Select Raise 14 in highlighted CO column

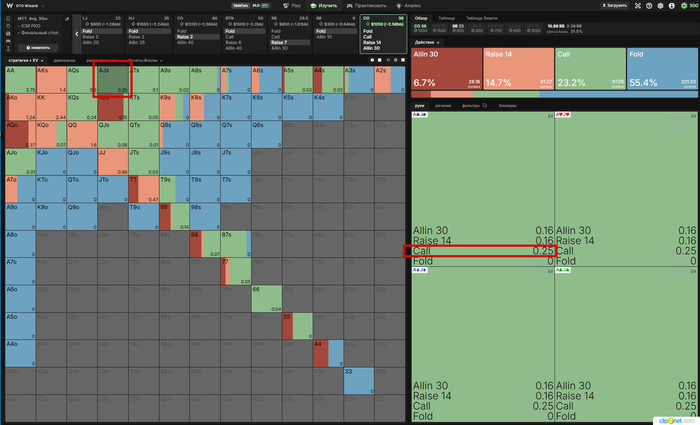[x=372, y=42]
